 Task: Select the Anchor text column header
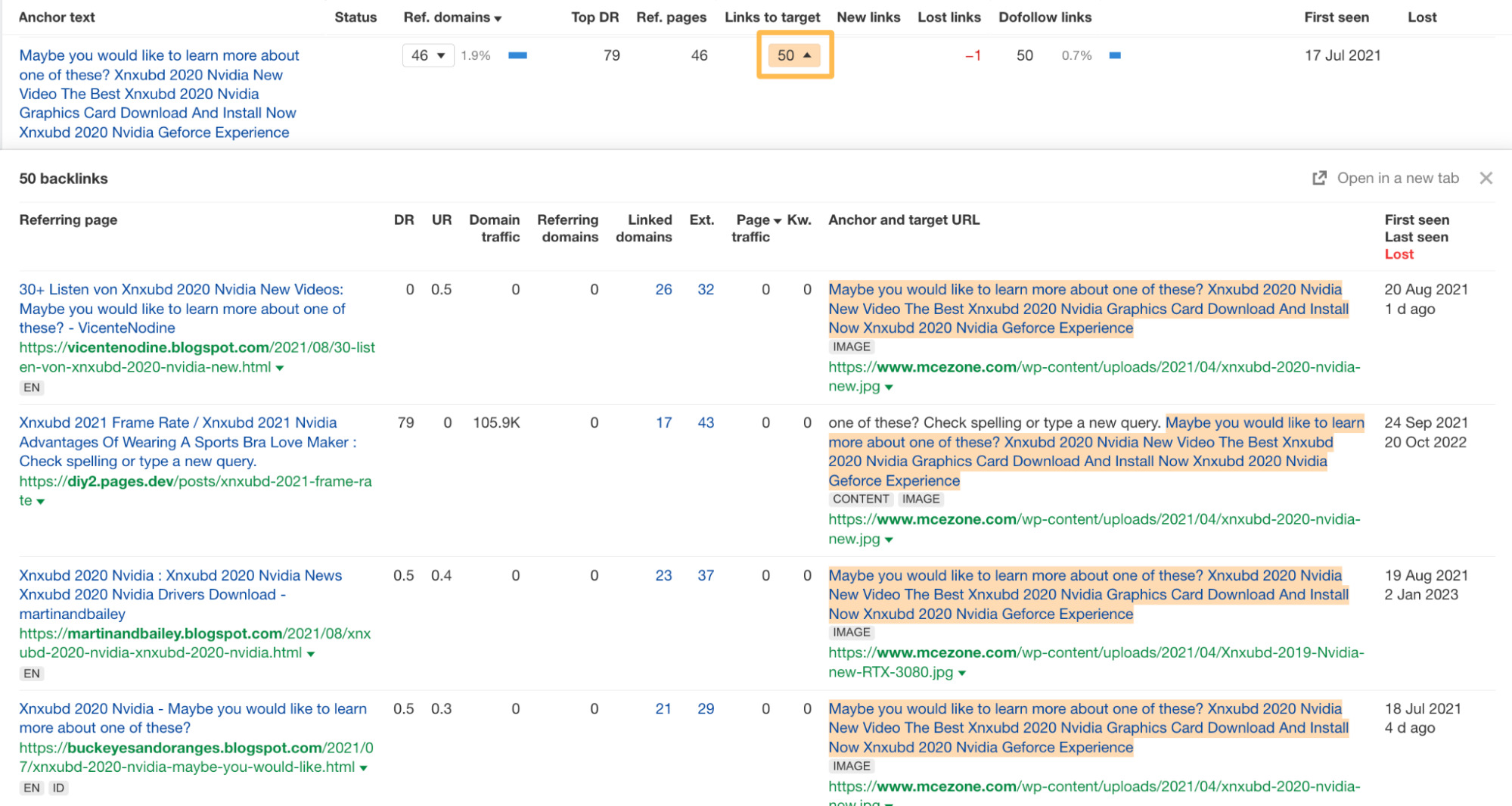click(56, 17)
